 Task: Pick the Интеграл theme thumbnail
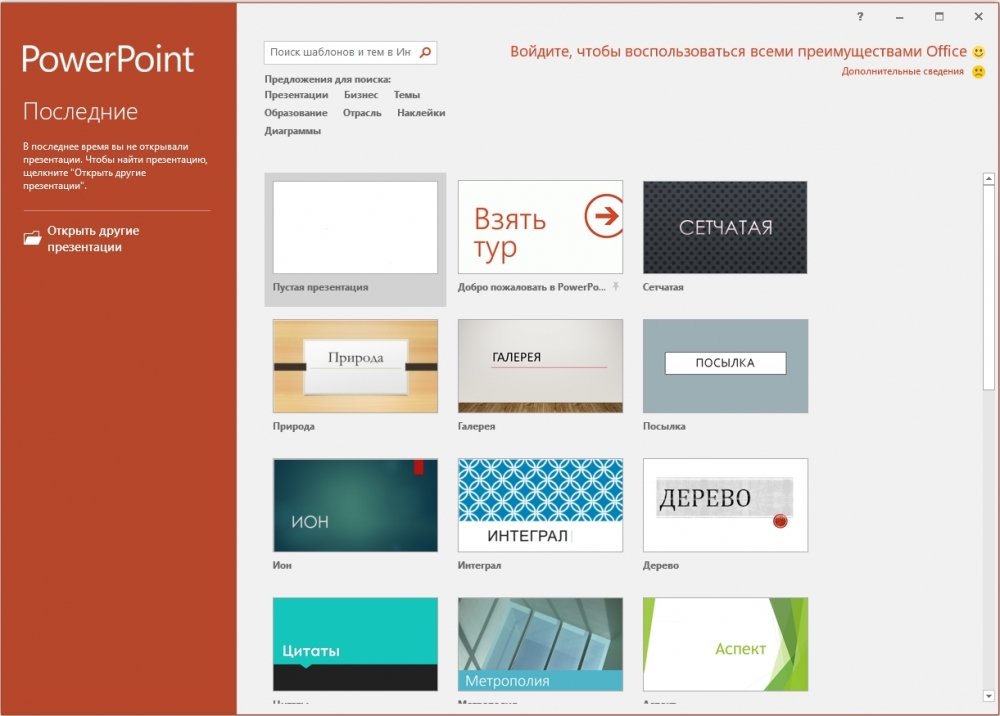pos(540,505)
